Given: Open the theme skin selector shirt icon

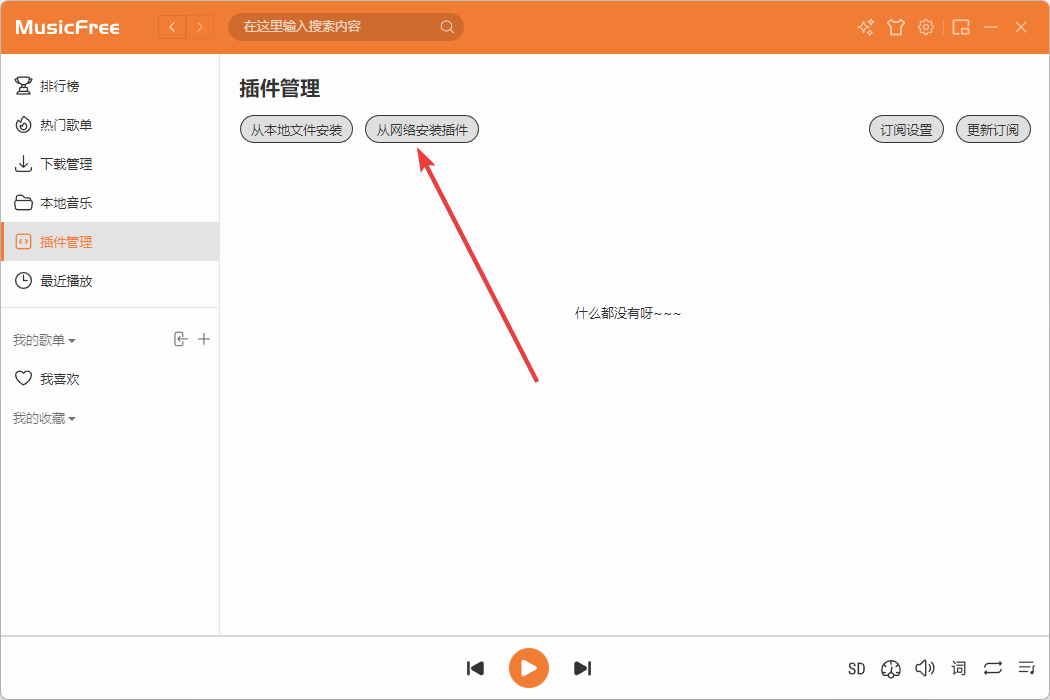Looking at the screenshot, I should click(896, 27).
